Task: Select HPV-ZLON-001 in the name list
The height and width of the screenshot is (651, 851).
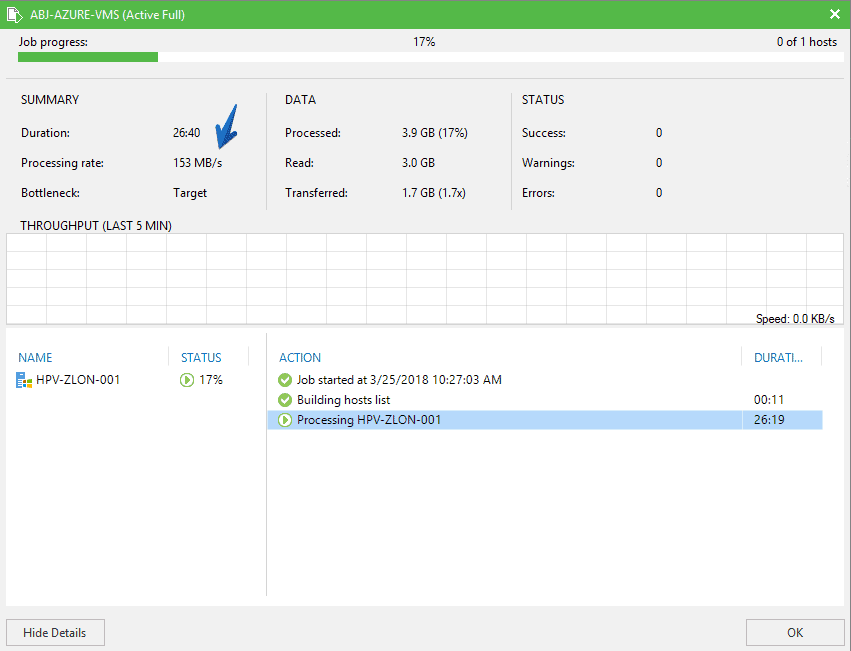Action: point(78,380)
